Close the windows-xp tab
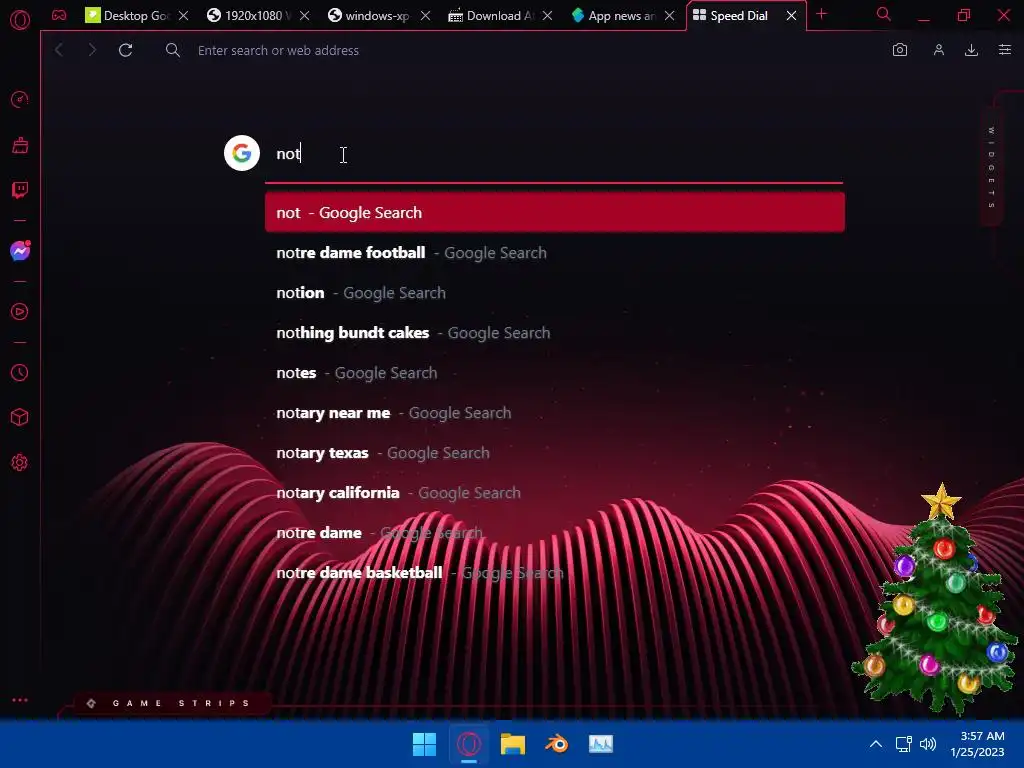The height and width of the screenshot is (768, 1024). click(x=425, y=16)
